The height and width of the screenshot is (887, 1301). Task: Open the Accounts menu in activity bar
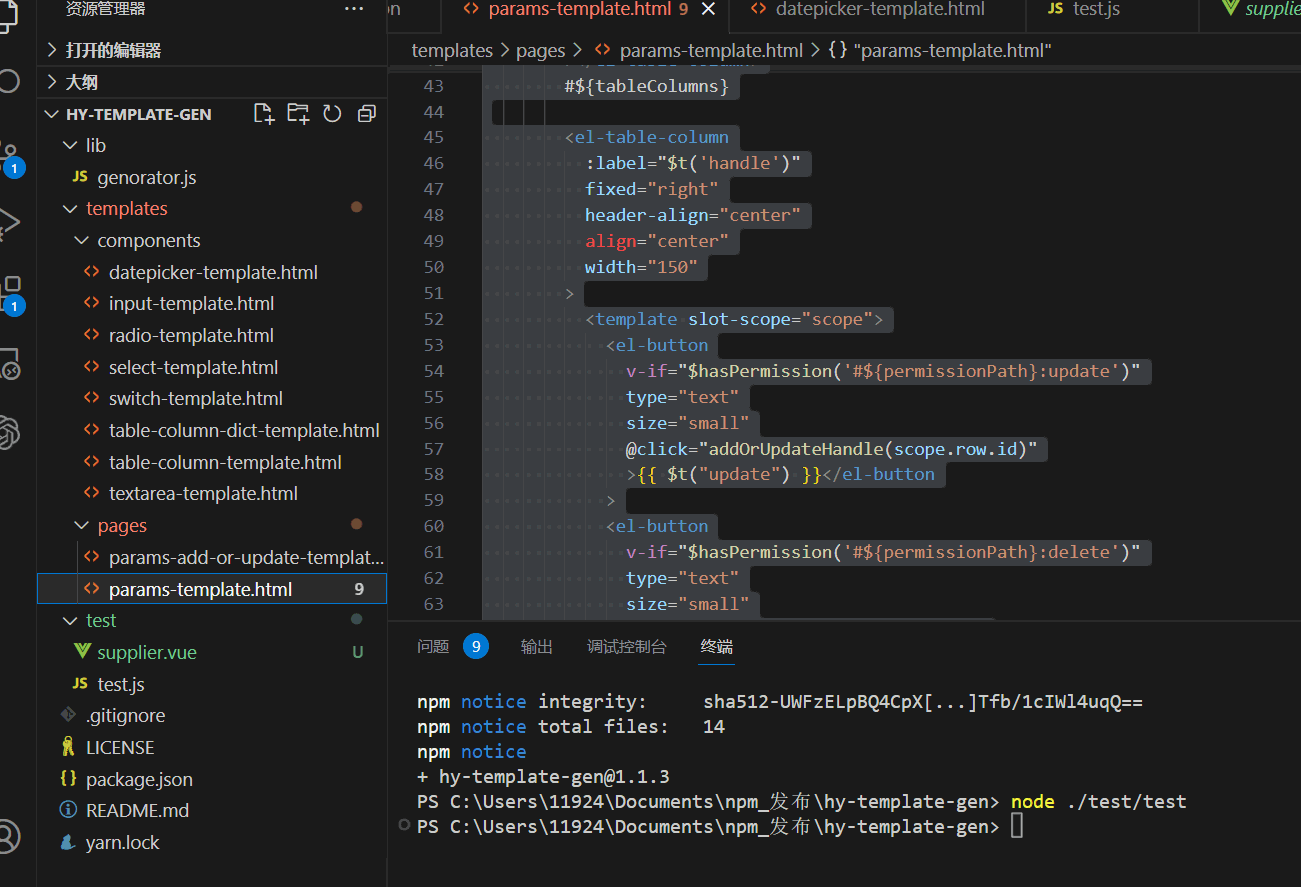click(9, 836)
